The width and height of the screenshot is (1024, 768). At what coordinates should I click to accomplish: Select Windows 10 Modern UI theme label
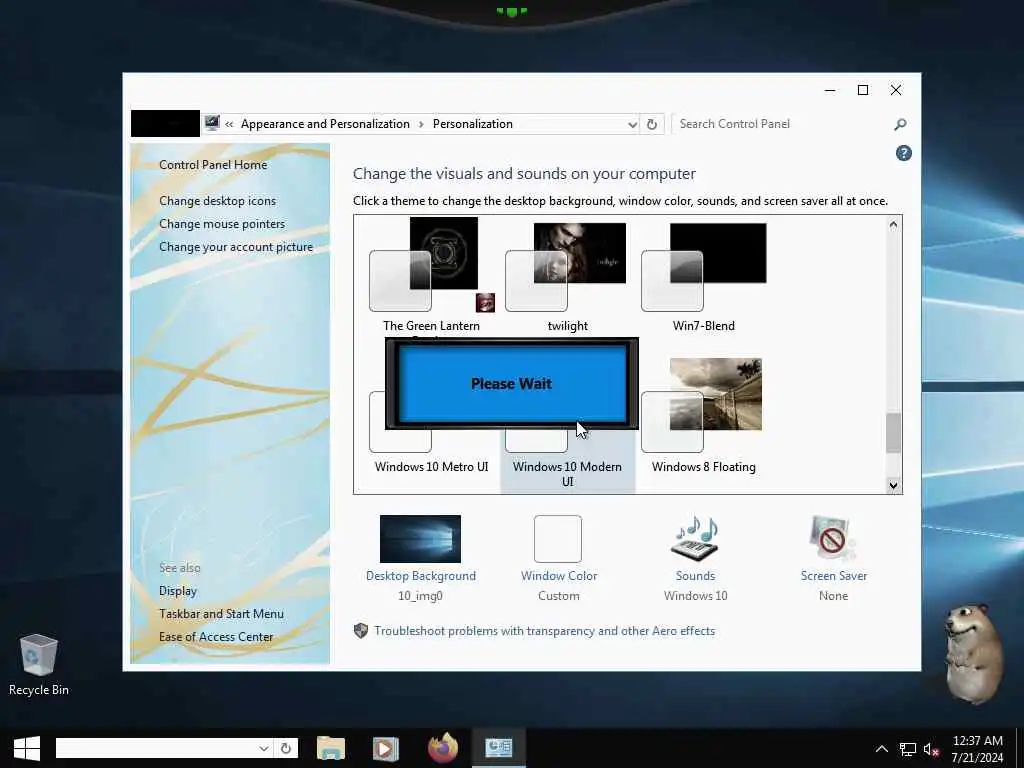567,474
